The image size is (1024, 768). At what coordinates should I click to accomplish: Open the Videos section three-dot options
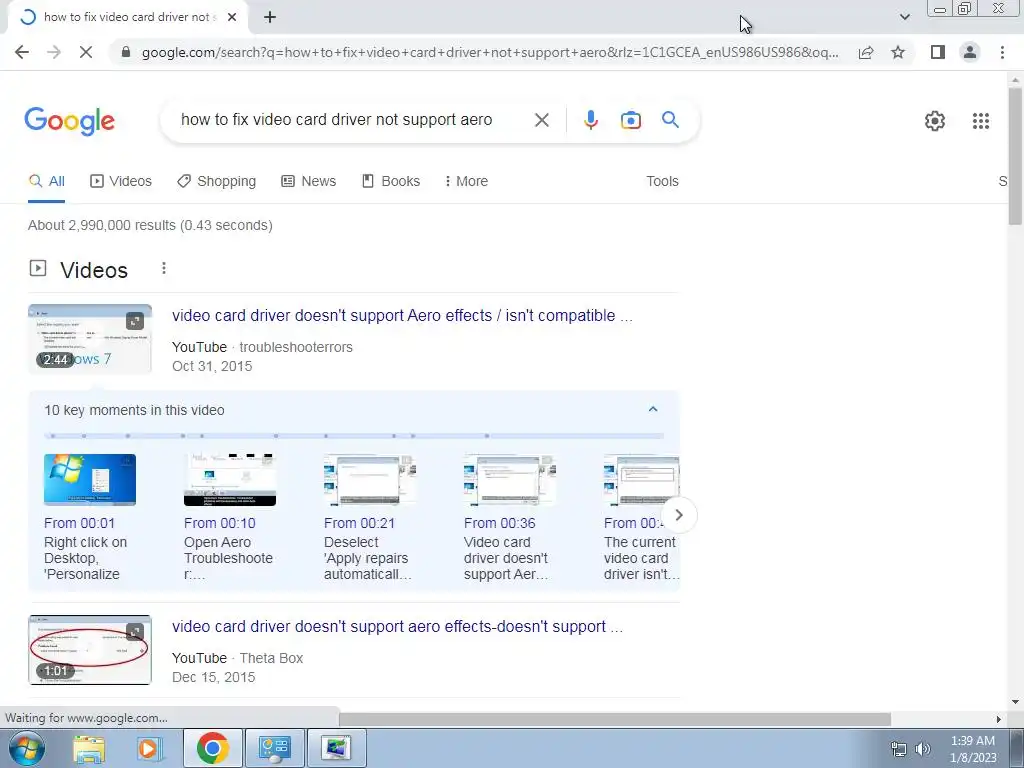tap(164, 268)
